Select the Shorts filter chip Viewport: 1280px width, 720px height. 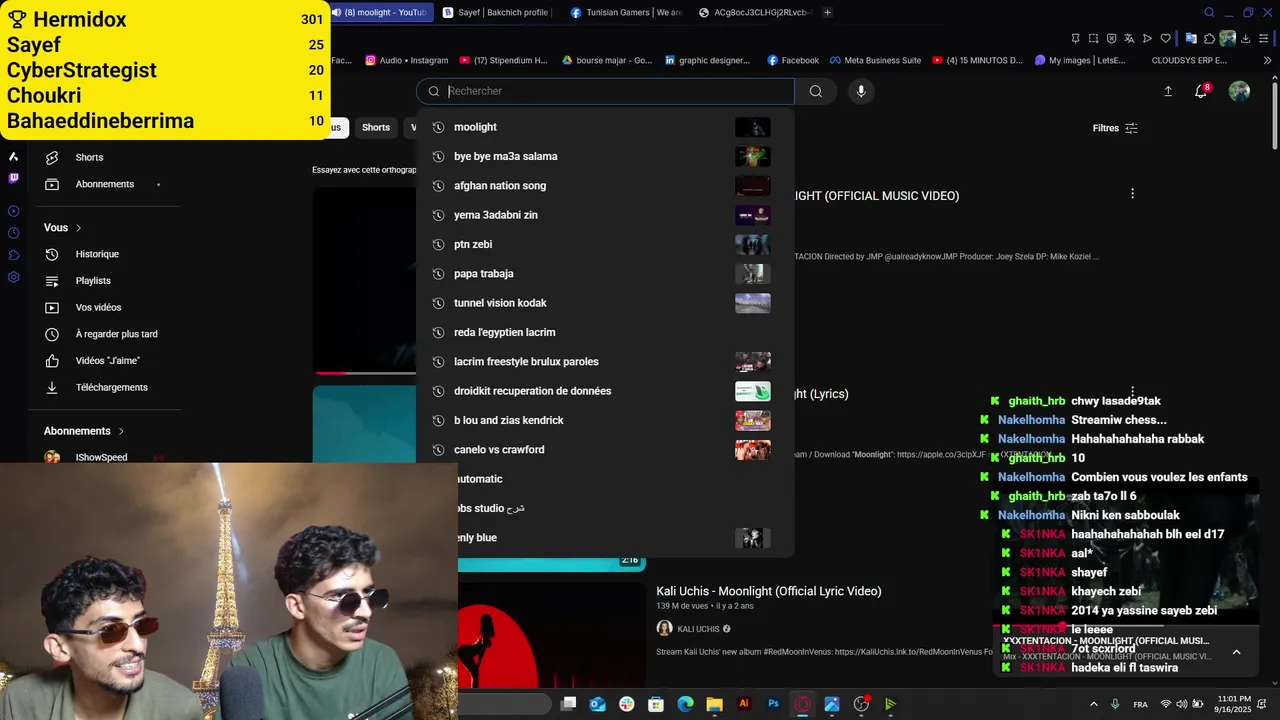[376, 128]
